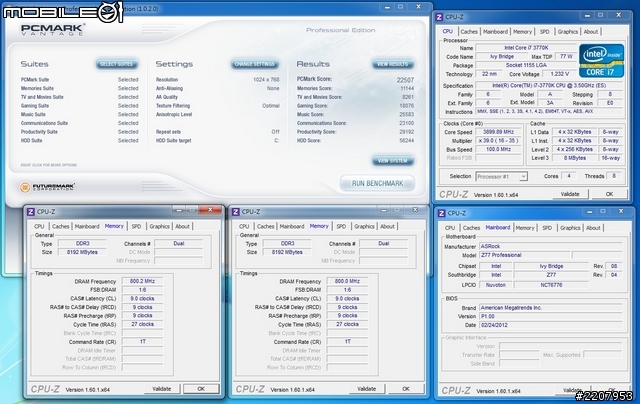Select About tab in left Memory CPU-Z window
640x404 pixels.
click(182, 226)
